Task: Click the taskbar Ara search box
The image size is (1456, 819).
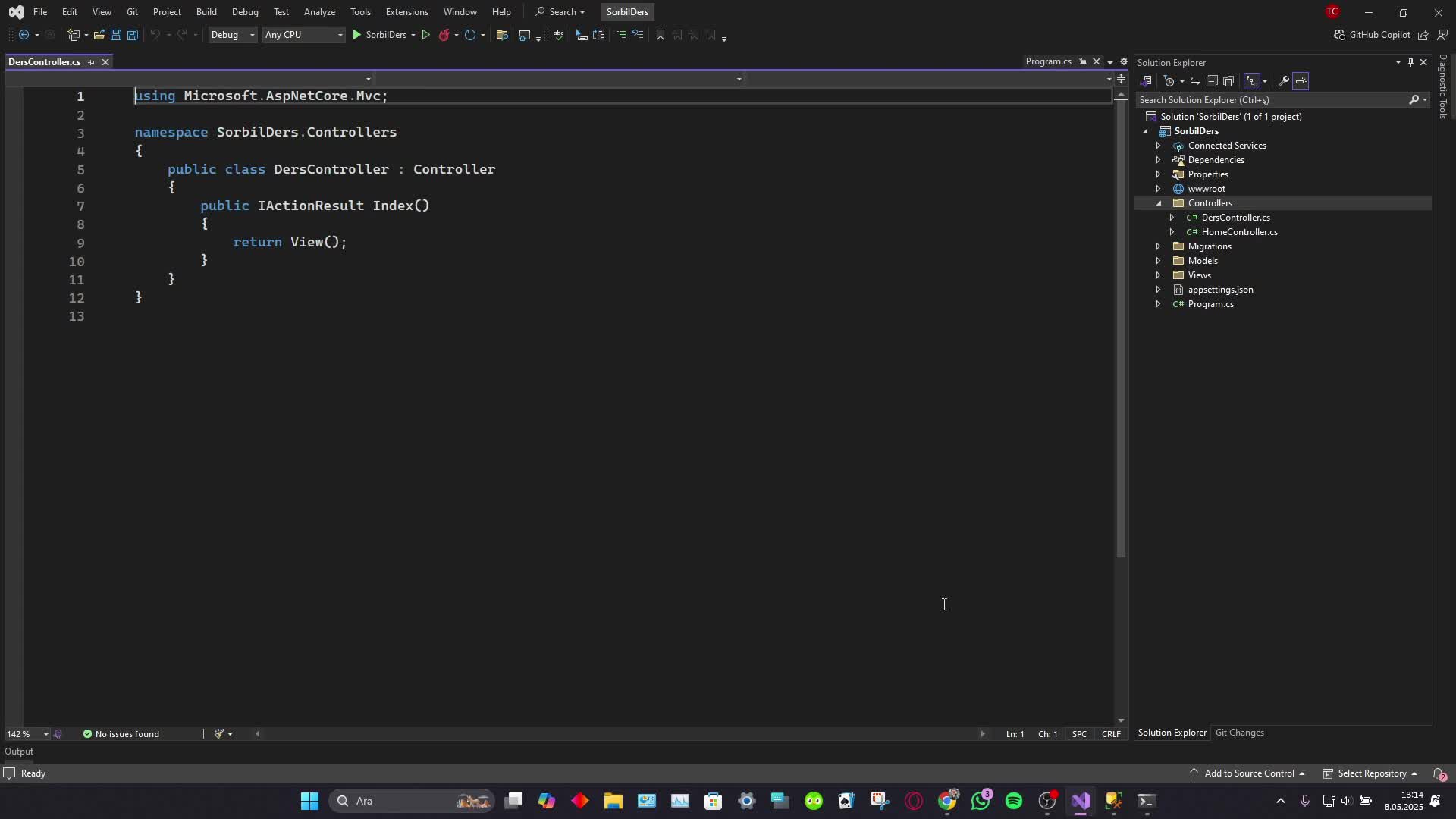Action: [x=413, y=801]
